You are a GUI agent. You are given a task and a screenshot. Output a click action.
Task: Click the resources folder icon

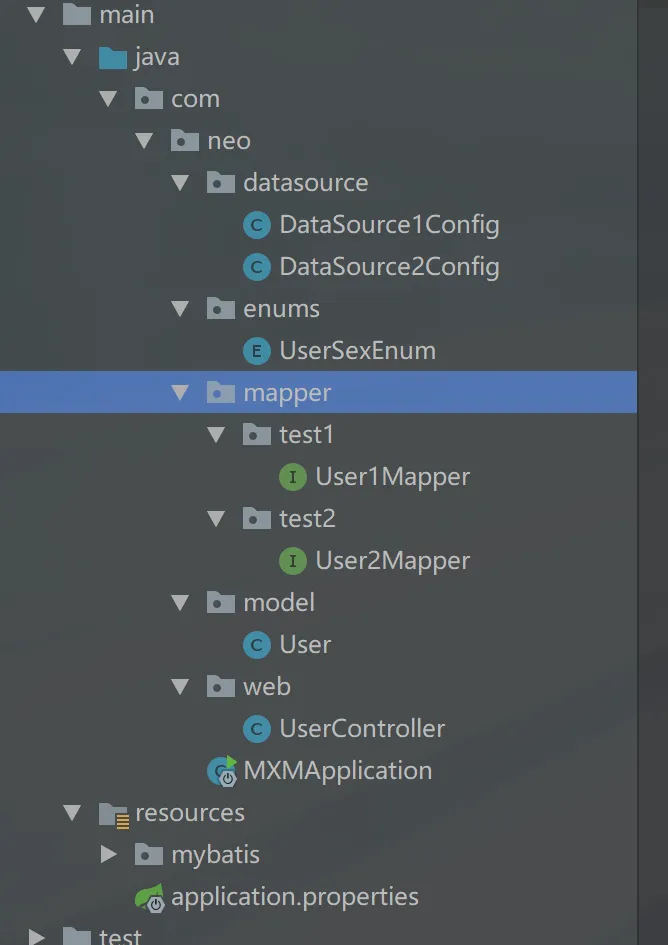point(113,814)
